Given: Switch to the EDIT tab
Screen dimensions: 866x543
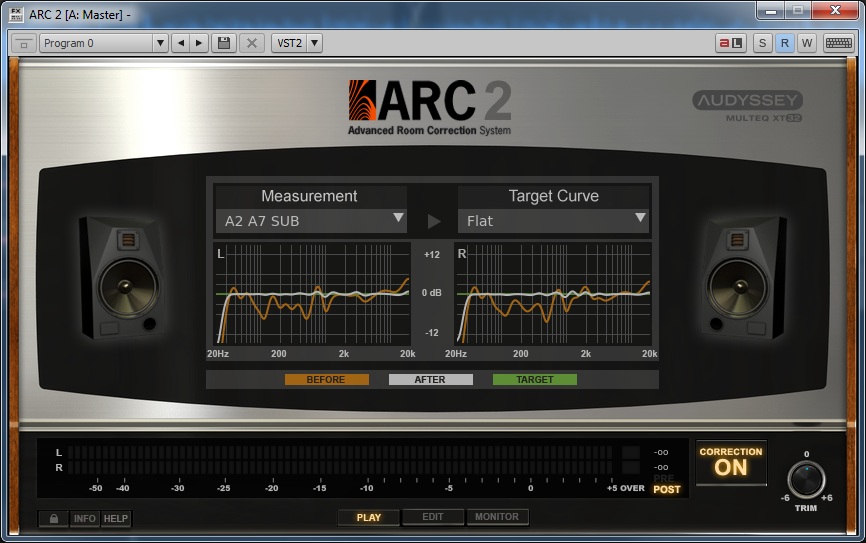Looking at the screenshot, I should (433, 517).
